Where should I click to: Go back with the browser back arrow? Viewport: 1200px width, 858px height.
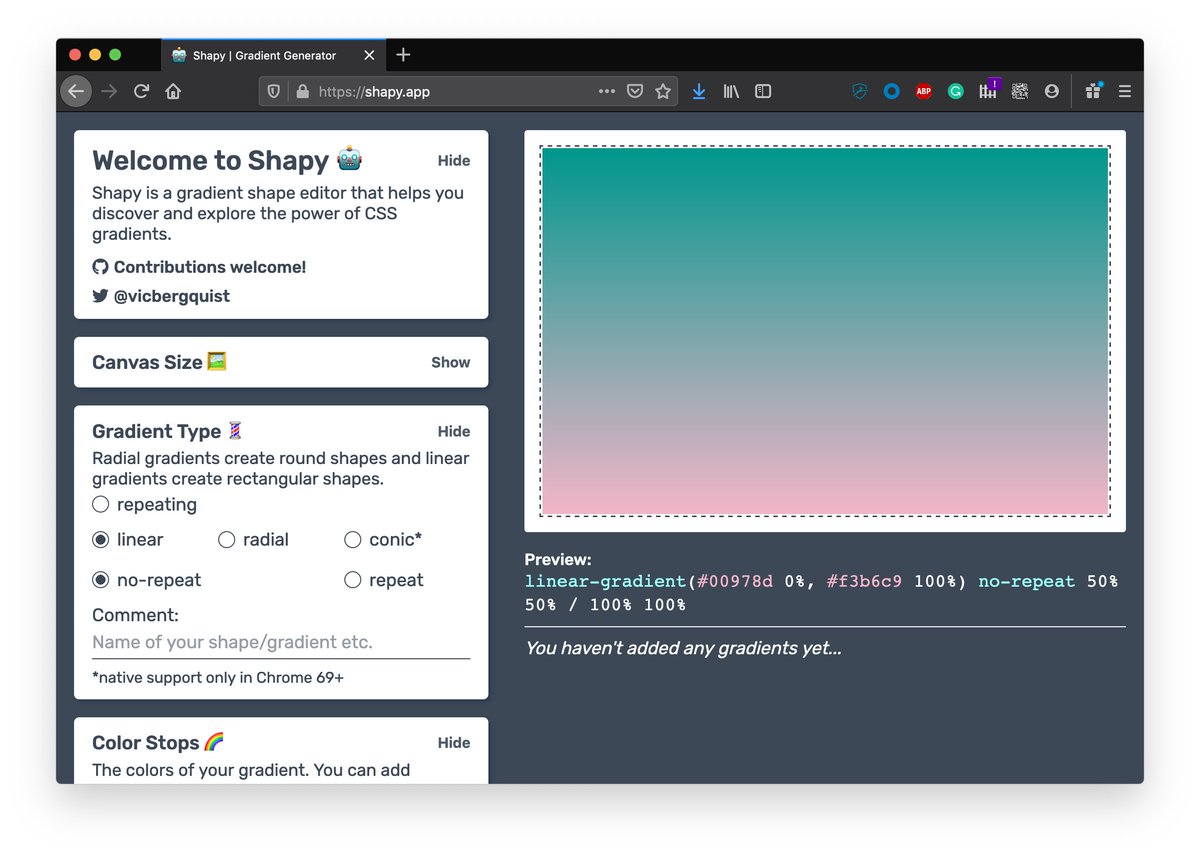coord(76,91)
